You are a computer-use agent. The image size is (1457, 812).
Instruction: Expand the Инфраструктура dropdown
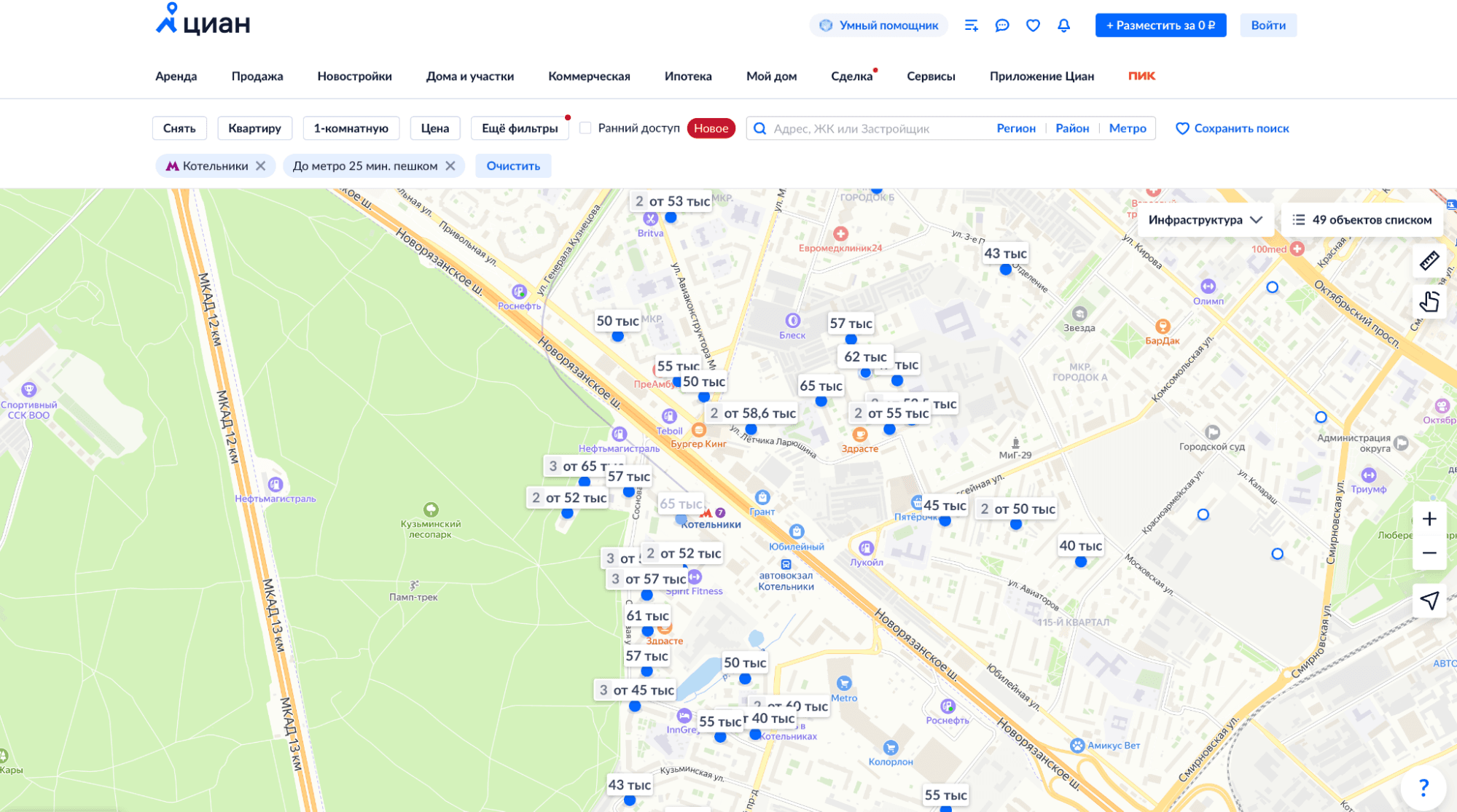pos(1204,220)
